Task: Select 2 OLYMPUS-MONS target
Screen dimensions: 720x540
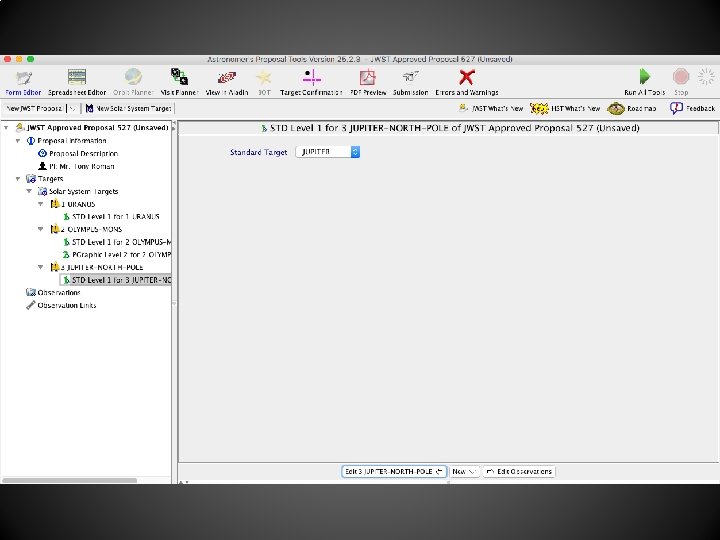Action: [x=86, y=229]
